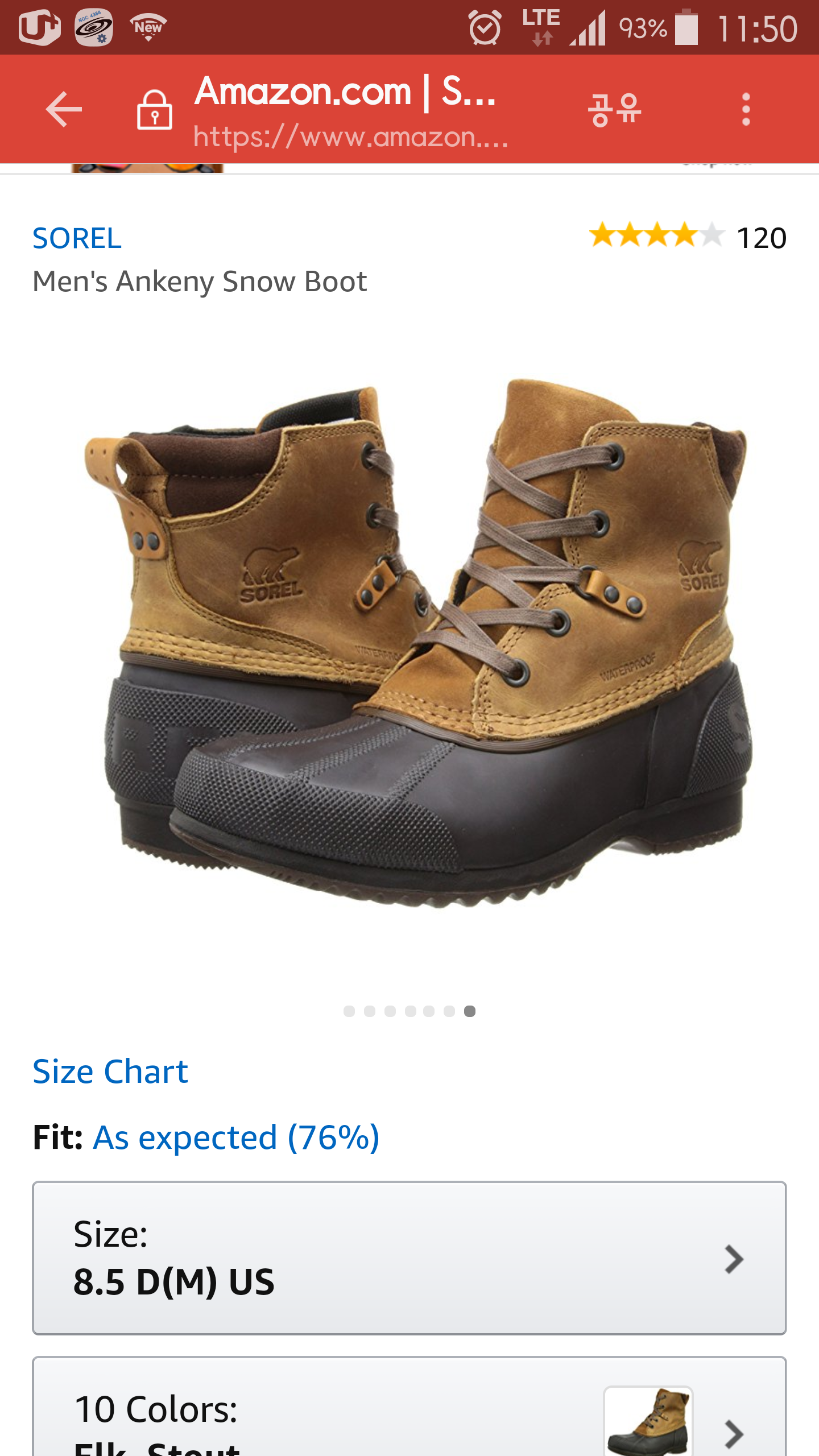Tap the battery status icon
This screenshot has width=819, height=1456.
[x=686, y=27]
